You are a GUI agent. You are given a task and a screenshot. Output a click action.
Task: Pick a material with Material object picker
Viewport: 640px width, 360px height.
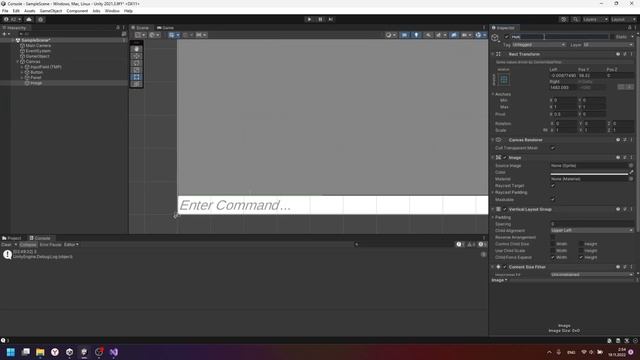631,179
